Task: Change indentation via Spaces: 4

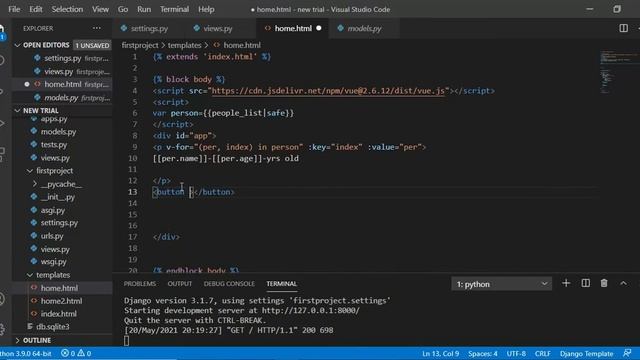Action: (483, 353)
